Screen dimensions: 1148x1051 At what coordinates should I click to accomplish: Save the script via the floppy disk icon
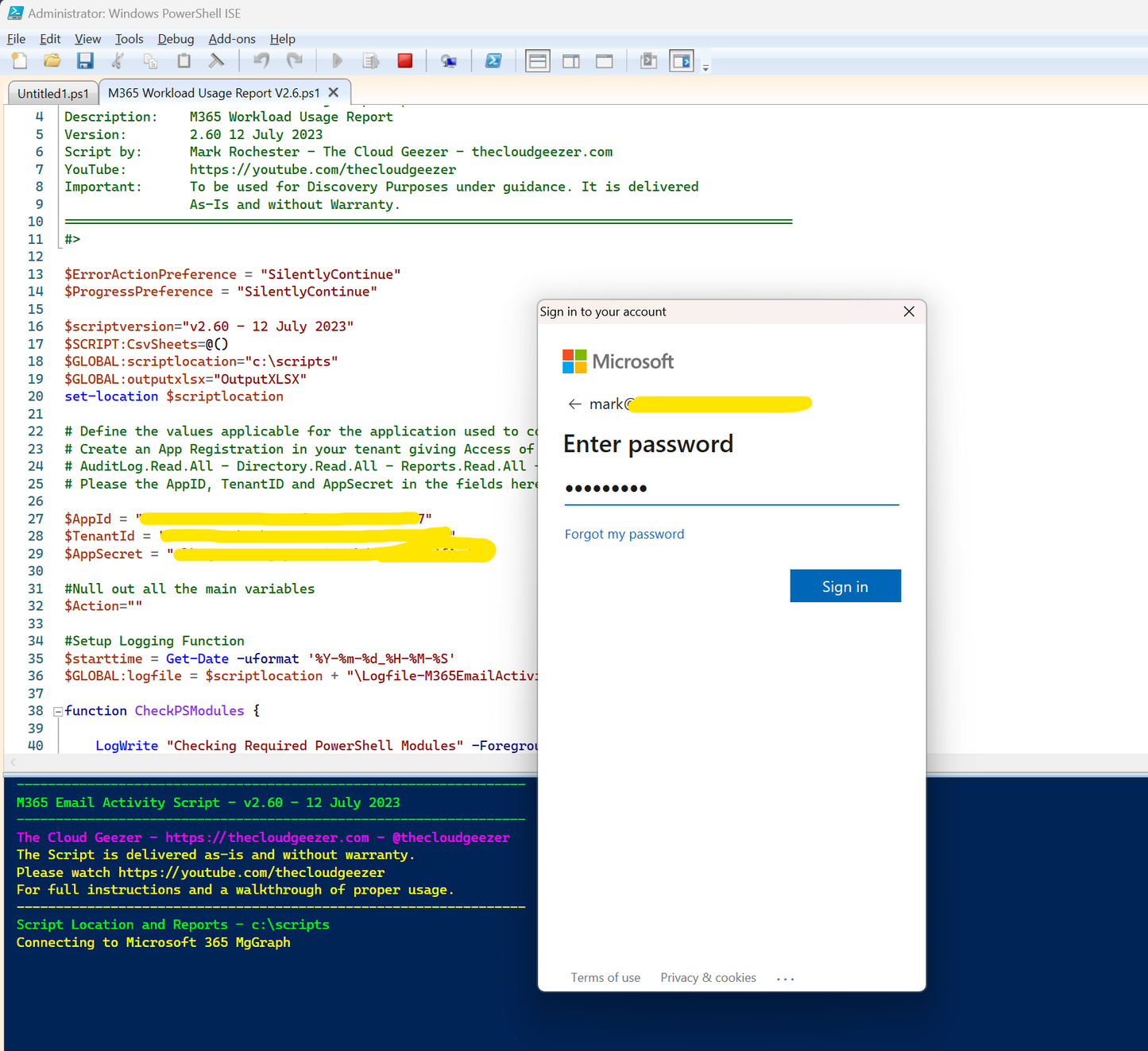click(85, 60)
